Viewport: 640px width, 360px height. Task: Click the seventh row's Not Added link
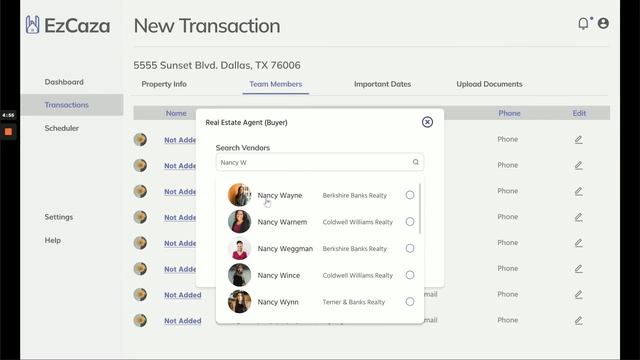182,295
